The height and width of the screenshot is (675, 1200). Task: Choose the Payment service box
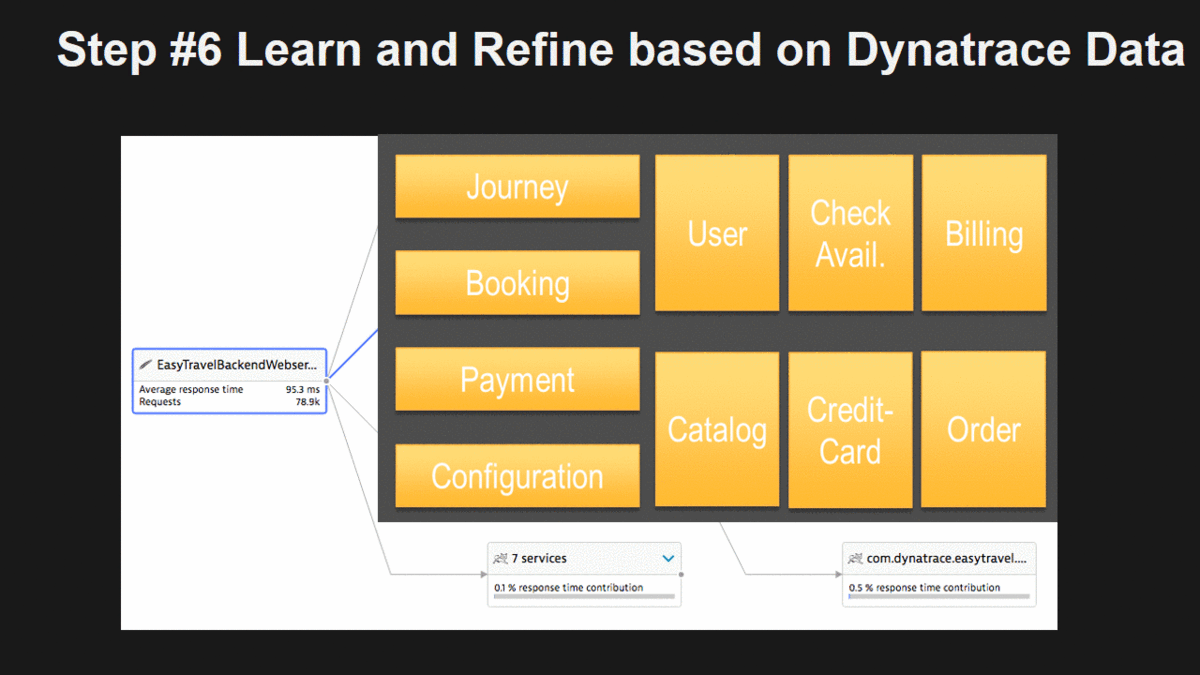coord(517,380)
